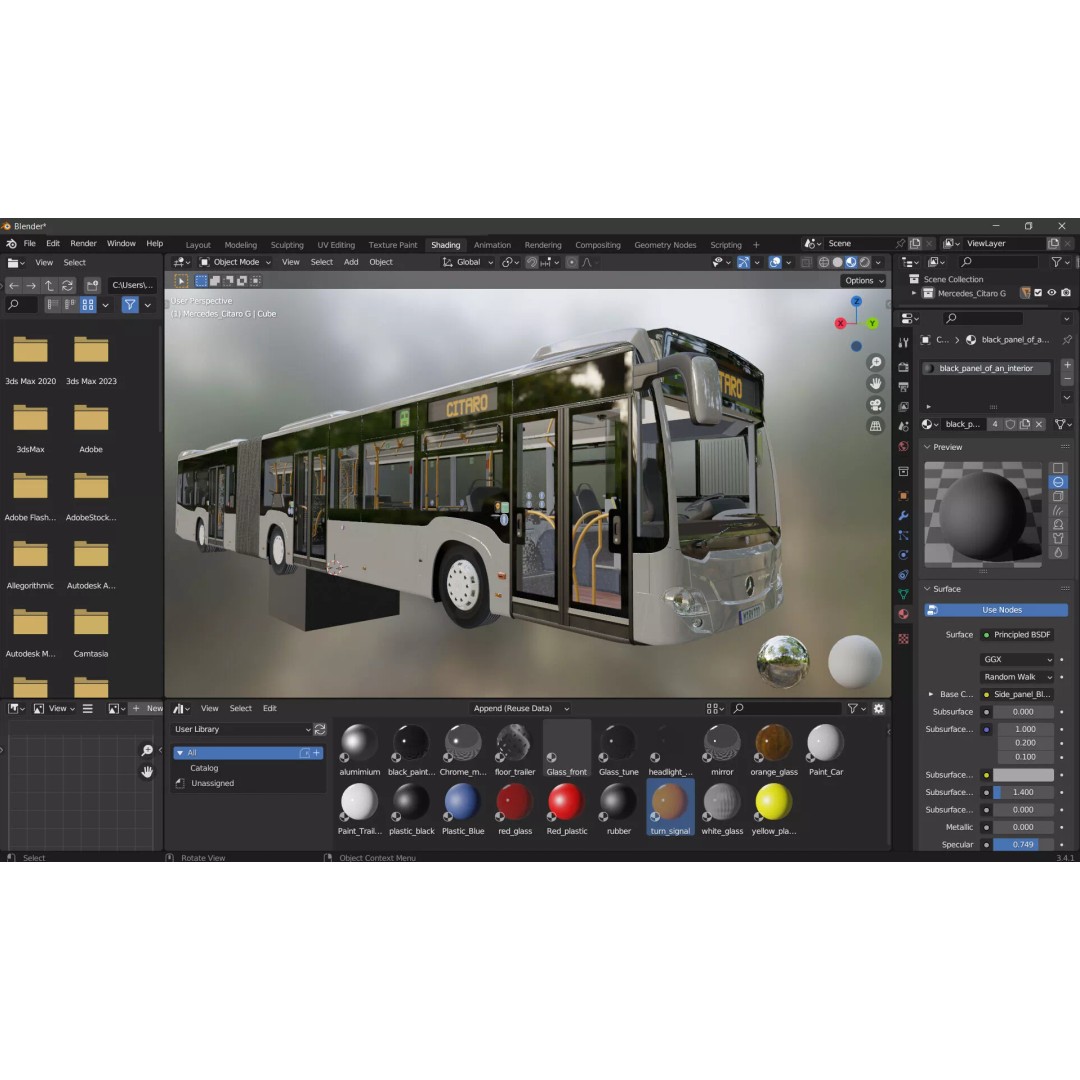
Task: Refresh the User Library asset list
Action: [x=320, y=729]
